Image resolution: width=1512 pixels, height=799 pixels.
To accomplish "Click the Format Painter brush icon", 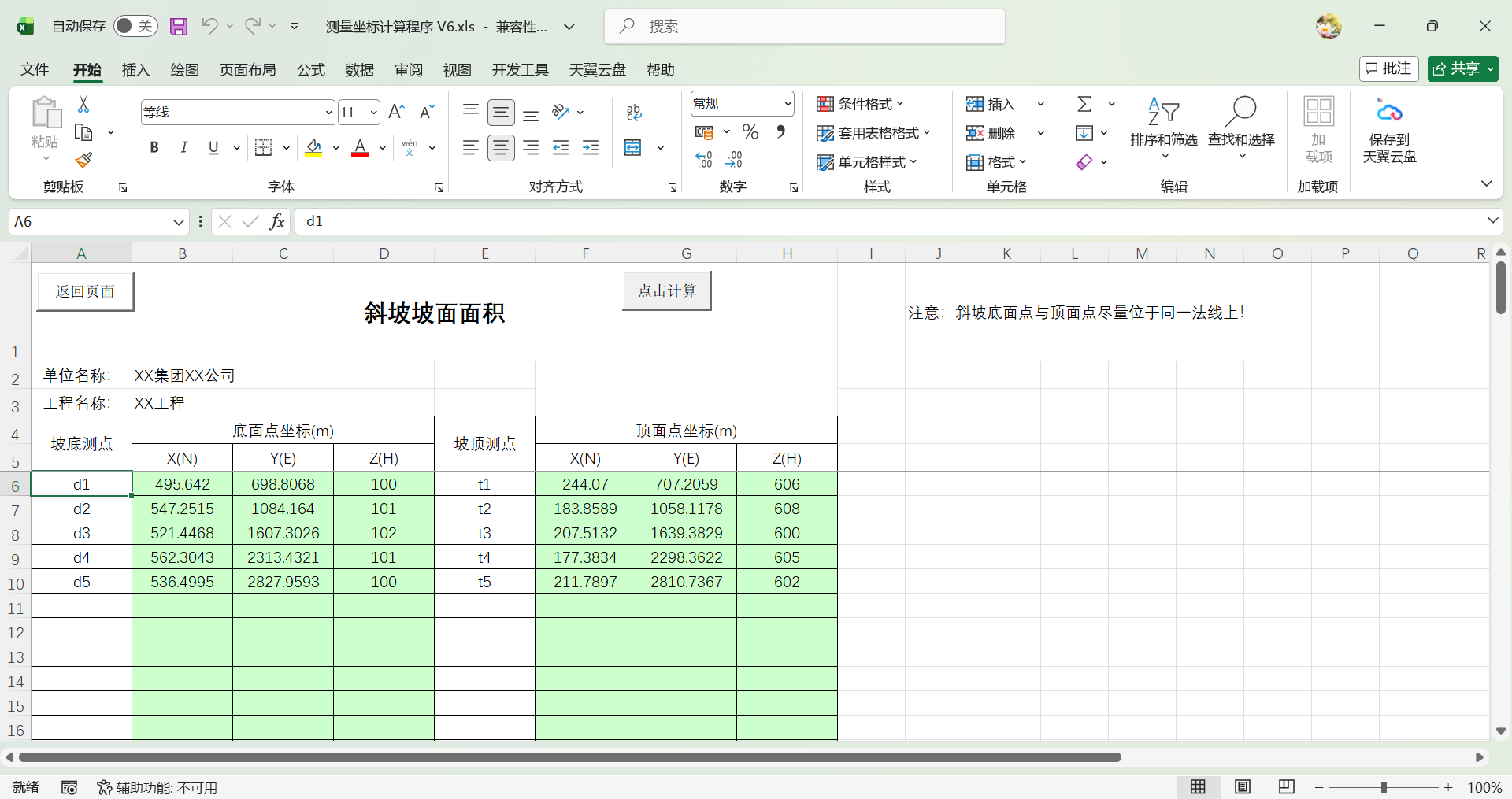I will coord(83,161).
